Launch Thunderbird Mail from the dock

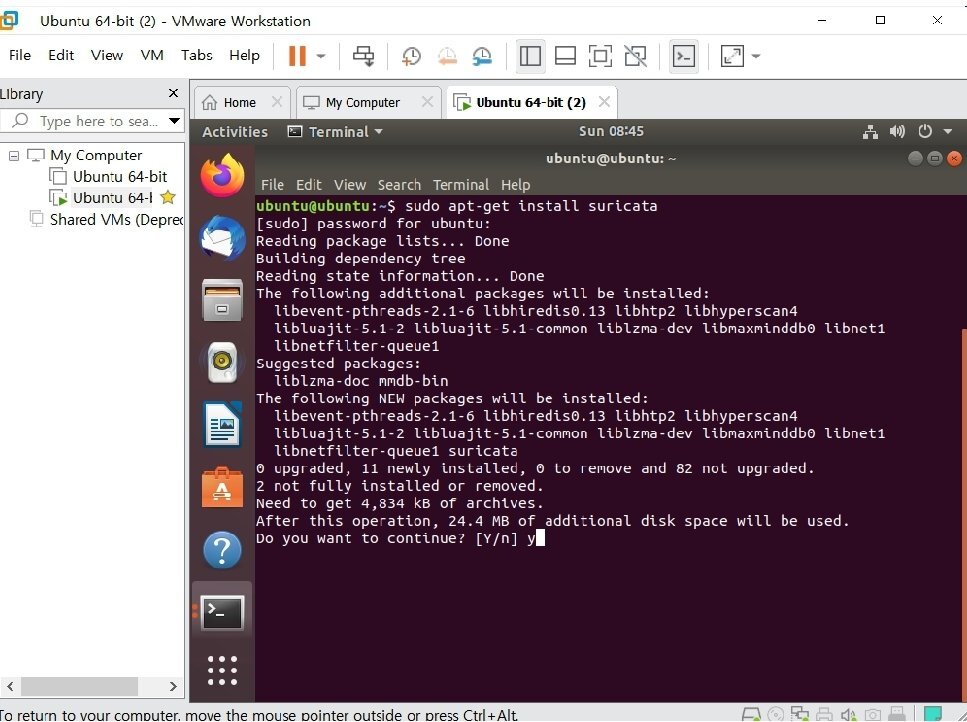click(222, 238)
